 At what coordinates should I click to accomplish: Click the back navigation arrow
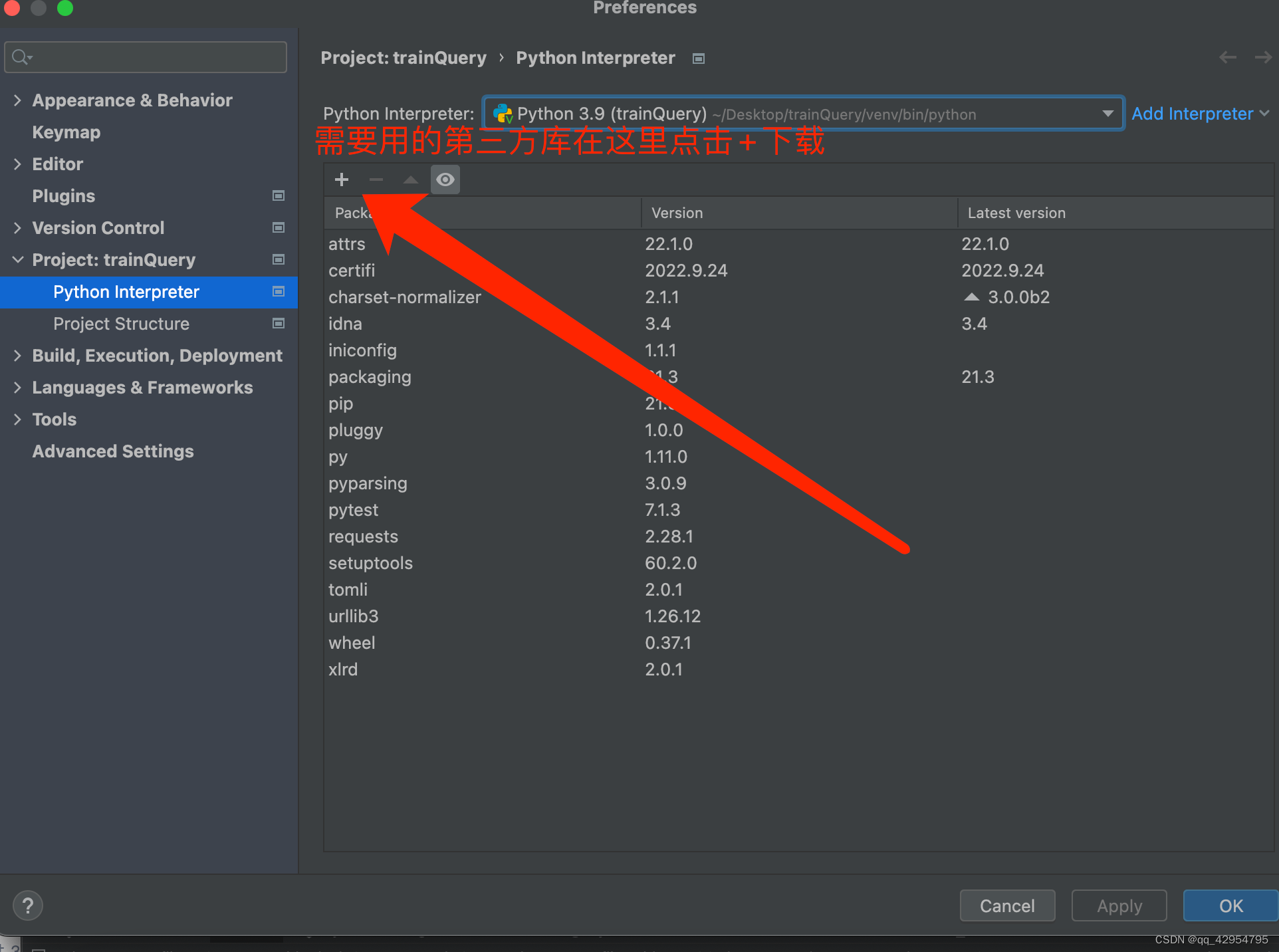[x=1228, y=58]
